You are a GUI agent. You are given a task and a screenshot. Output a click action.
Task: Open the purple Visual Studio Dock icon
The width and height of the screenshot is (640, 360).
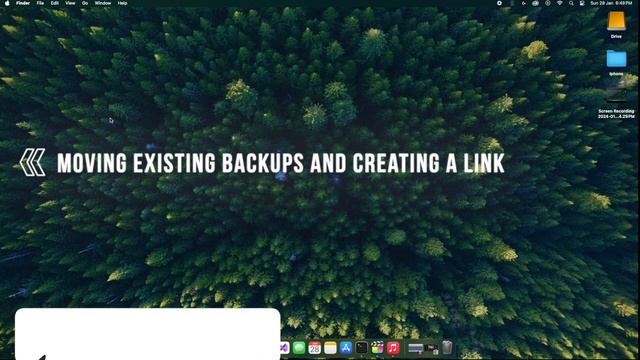click(284, 348)
